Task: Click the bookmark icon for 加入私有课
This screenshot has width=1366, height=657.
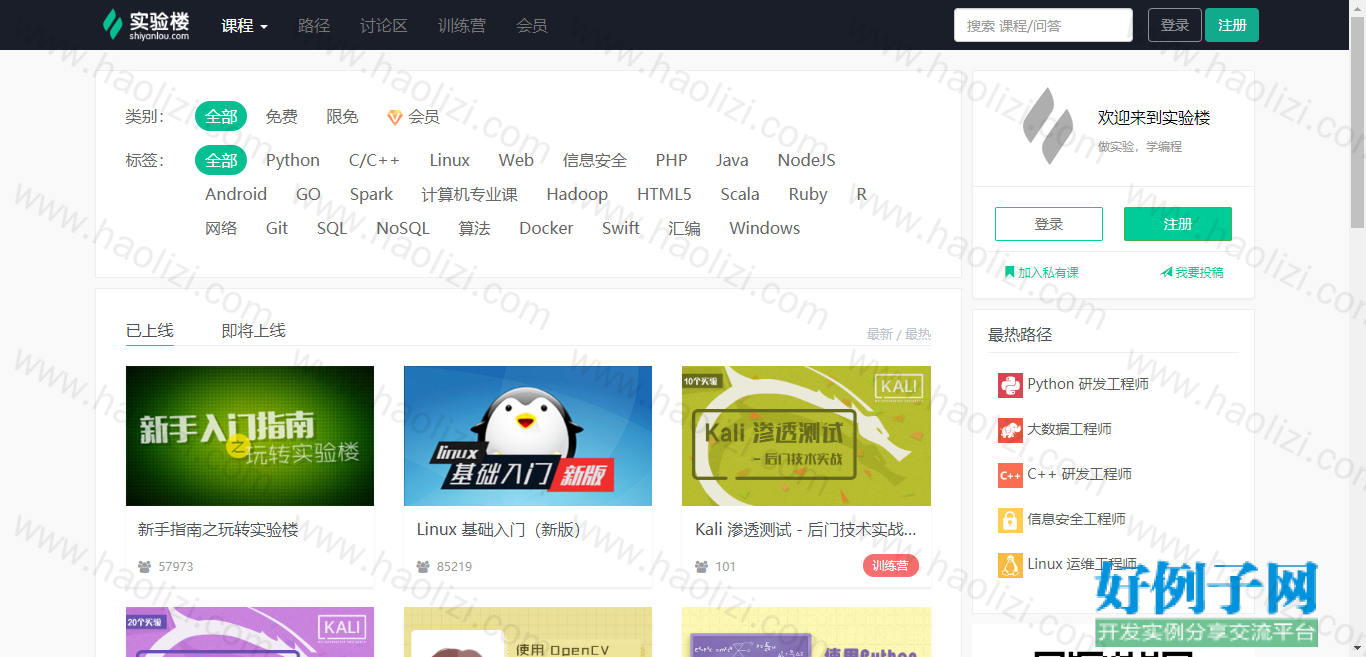Action: coord(1010,272)
